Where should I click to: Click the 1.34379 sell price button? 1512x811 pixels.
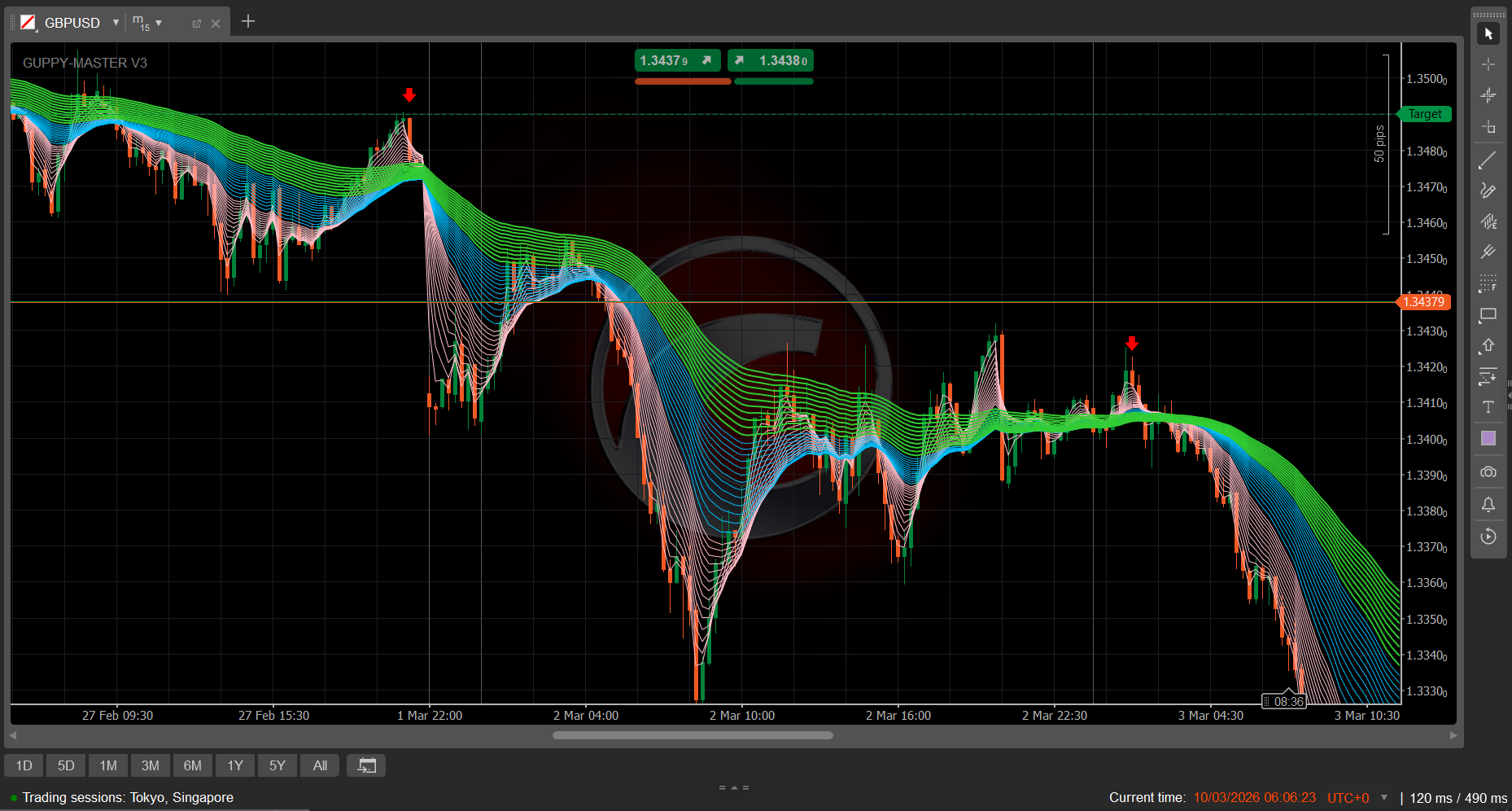pos(676,61)
